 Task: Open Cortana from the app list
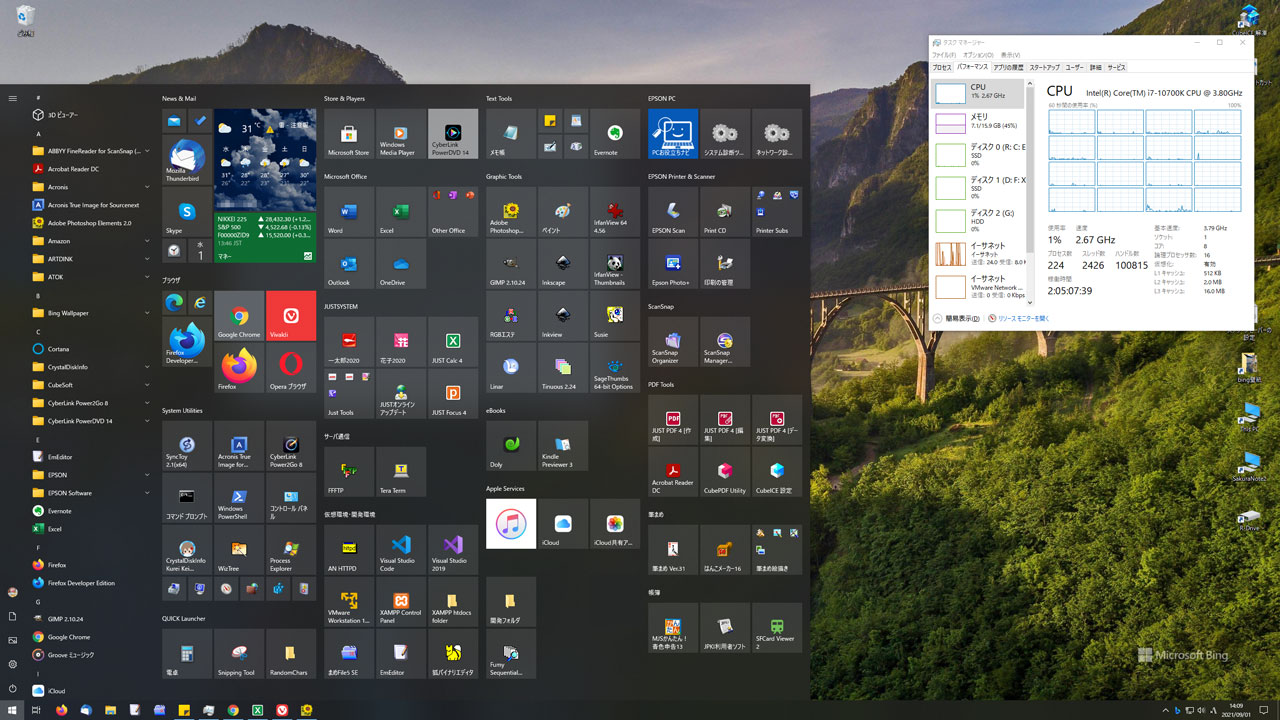click(91, 349)
